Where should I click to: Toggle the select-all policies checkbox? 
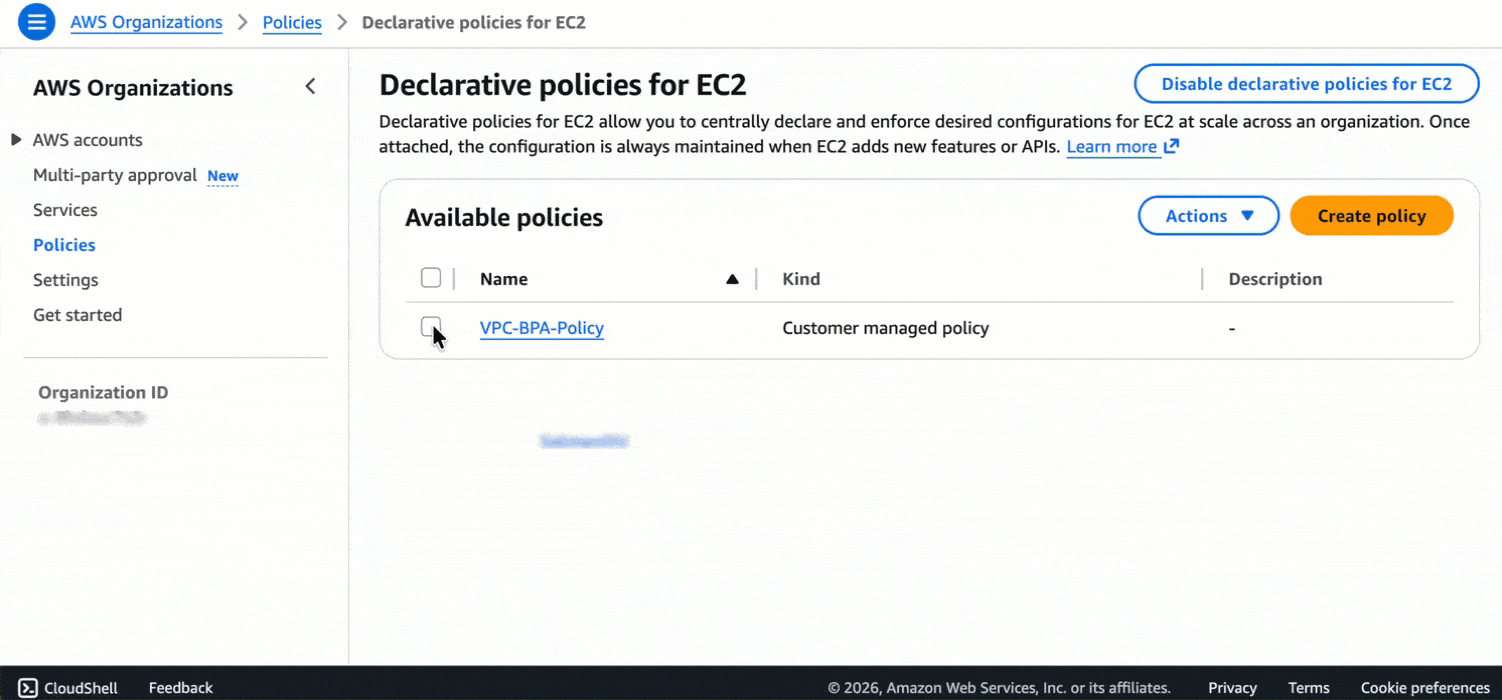(x=431, y=278)
